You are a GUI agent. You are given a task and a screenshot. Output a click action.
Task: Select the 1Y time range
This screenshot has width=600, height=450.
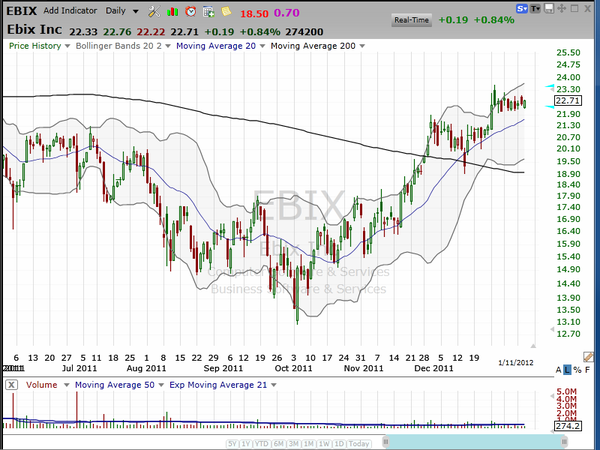tap(246, 444)
